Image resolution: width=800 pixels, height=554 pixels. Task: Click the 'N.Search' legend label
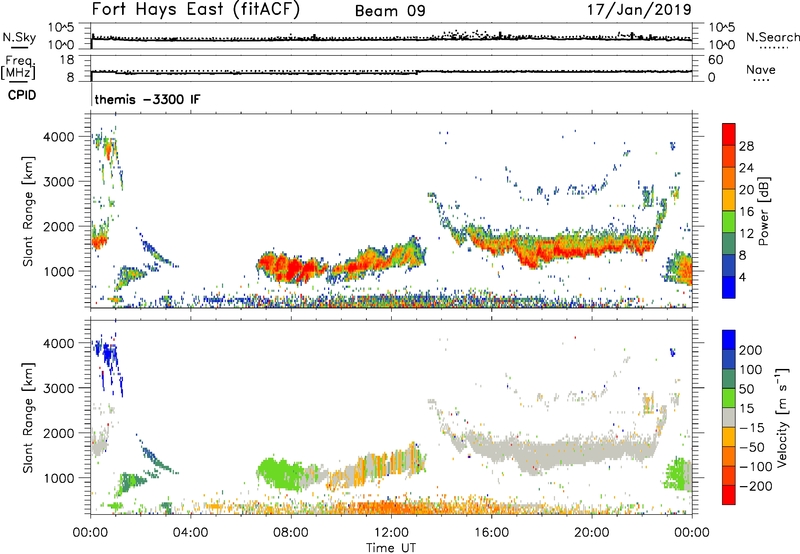pos(772,37)
